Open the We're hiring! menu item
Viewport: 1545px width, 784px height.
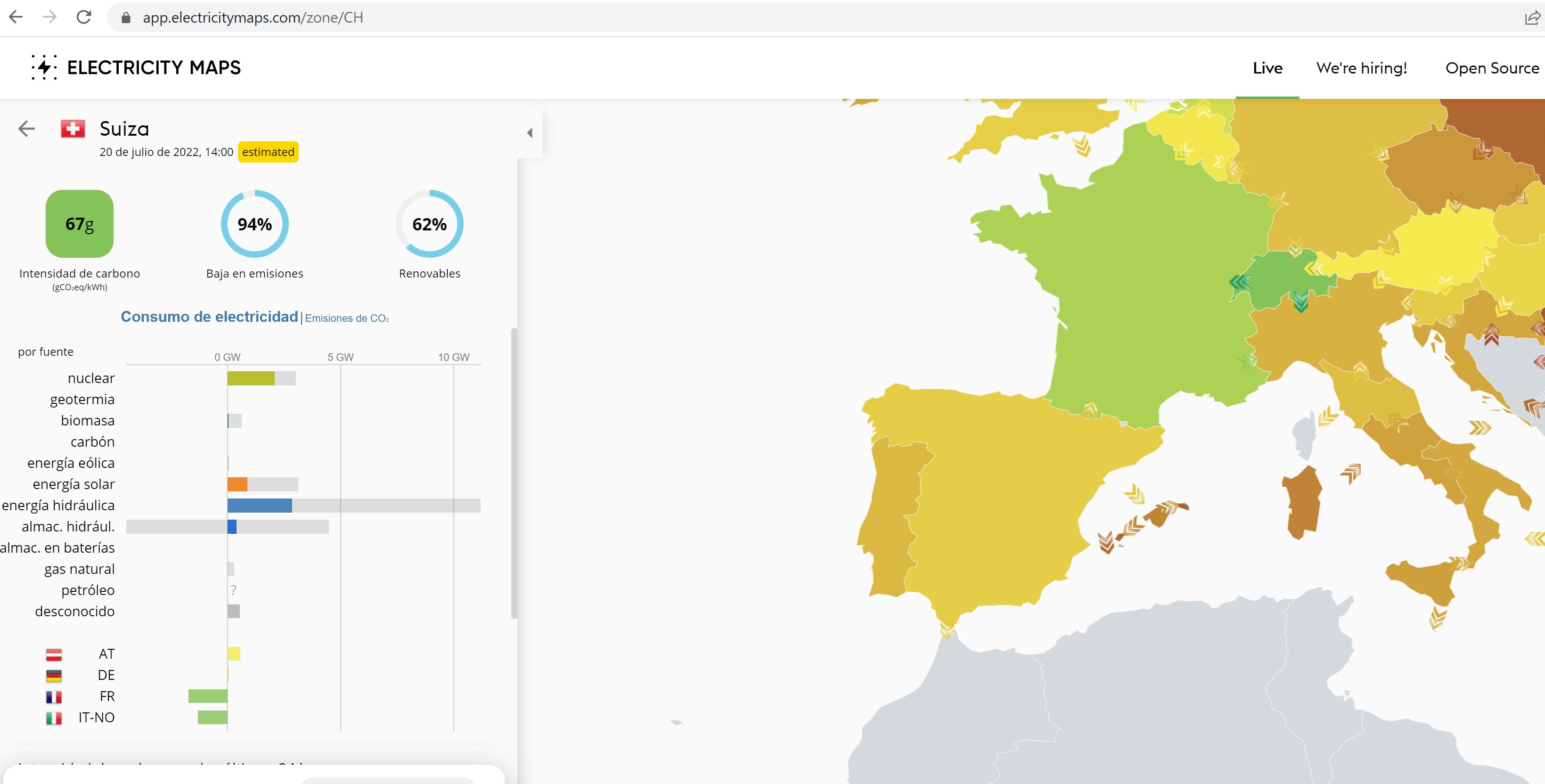1361,68
